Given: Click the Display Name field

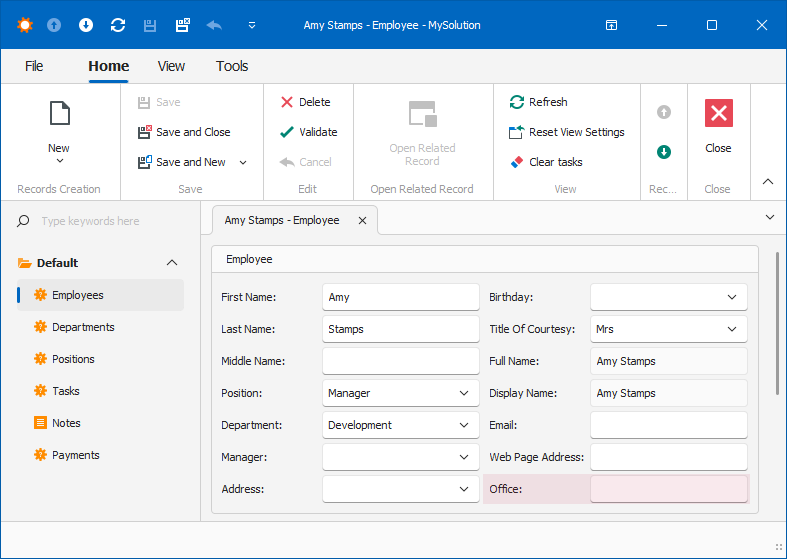Looking at the screenshot, I should pyautogui.click(x=669, y=393).
